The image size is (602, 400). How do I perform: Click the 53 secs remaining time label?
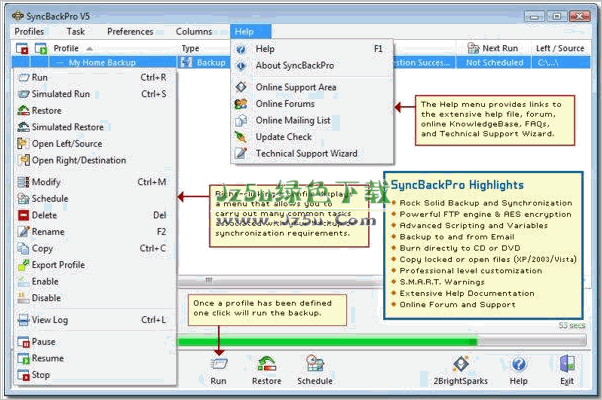572,326
